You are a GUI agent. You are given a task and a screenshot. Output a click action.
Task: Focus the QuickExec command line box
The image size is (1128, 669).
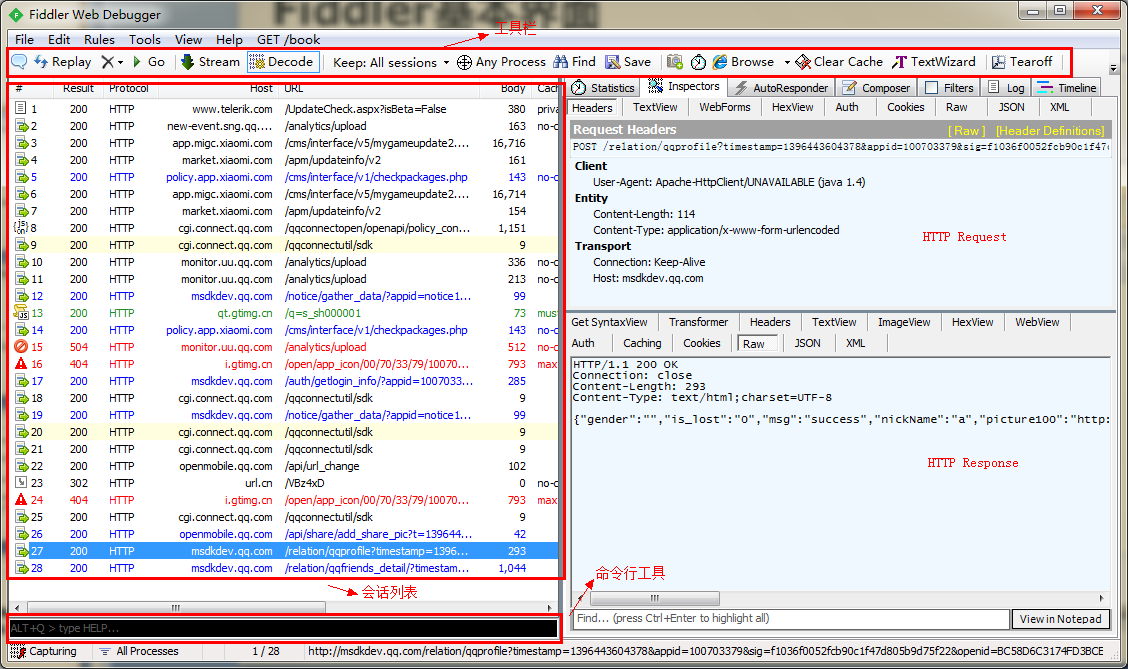tap(283, 628)
